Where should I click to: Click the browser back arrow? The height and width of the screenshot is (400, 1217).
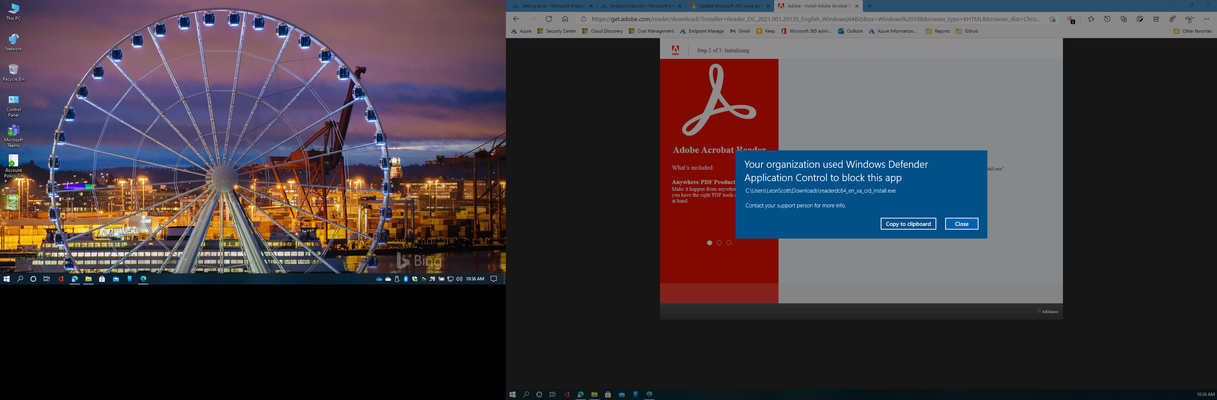(516, 19)
